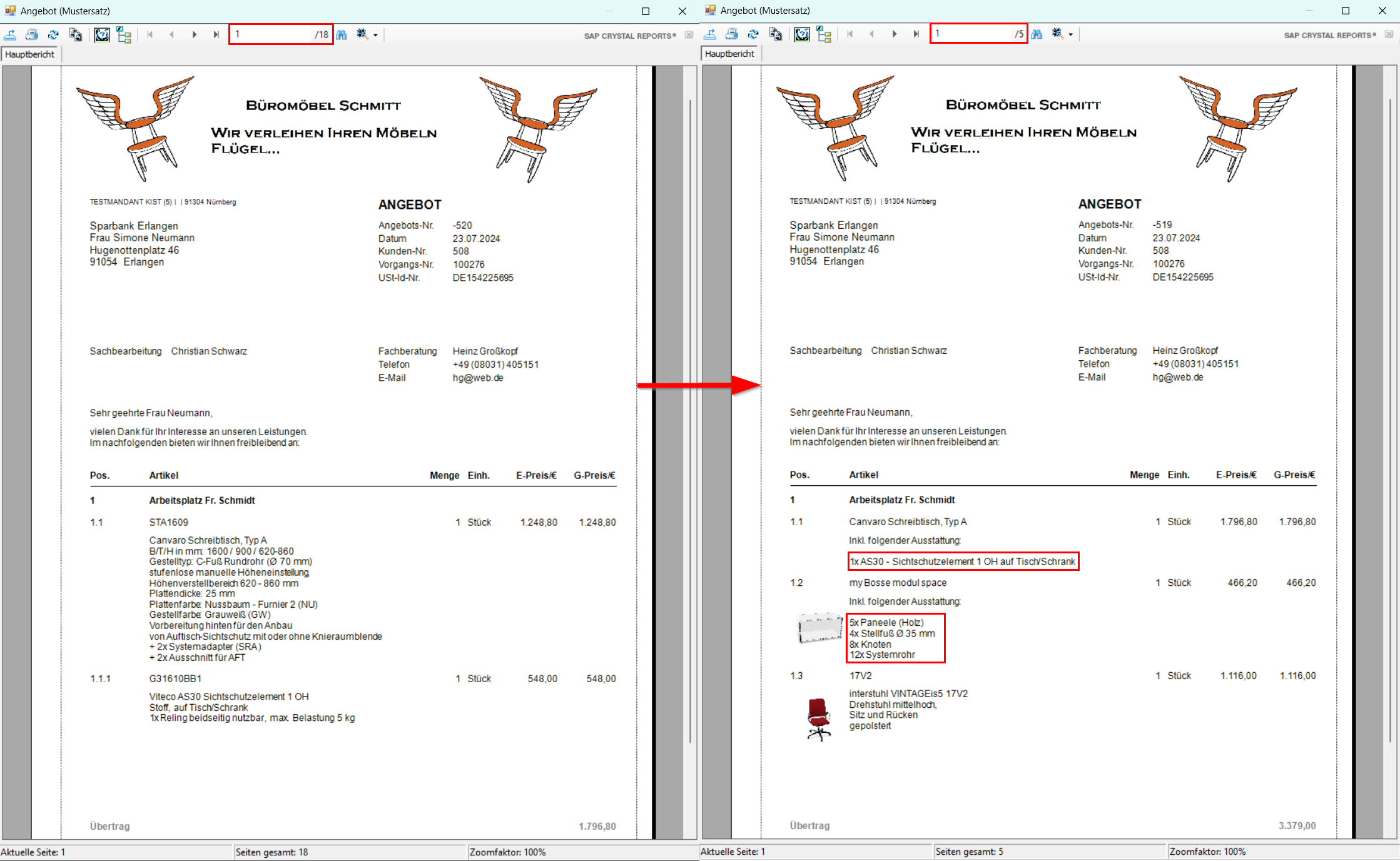Go to next page in right window
The image size is (1400, 861).
(895, 34)
